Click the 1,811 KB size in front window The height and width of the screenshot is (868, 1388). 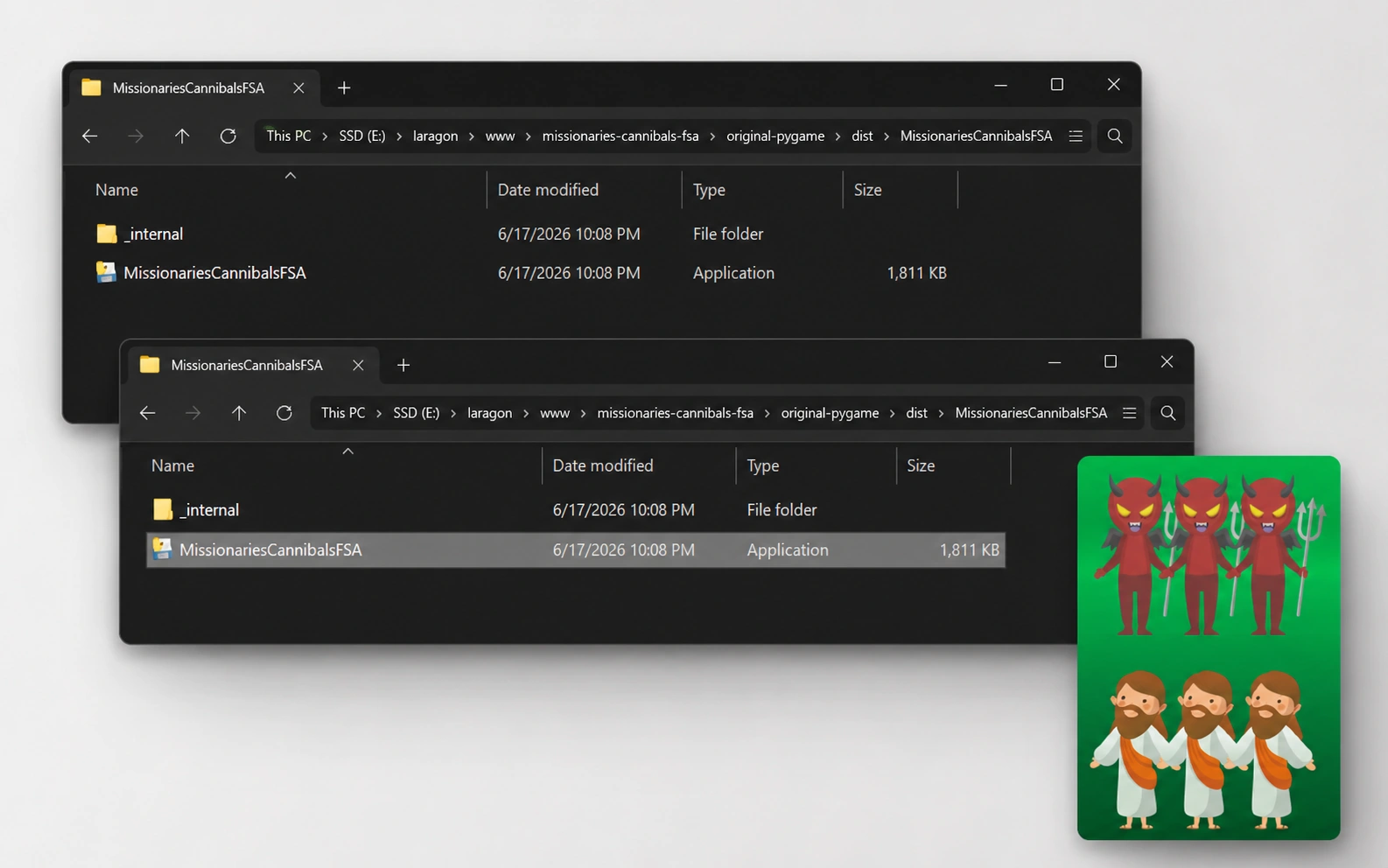pos(969,549)
